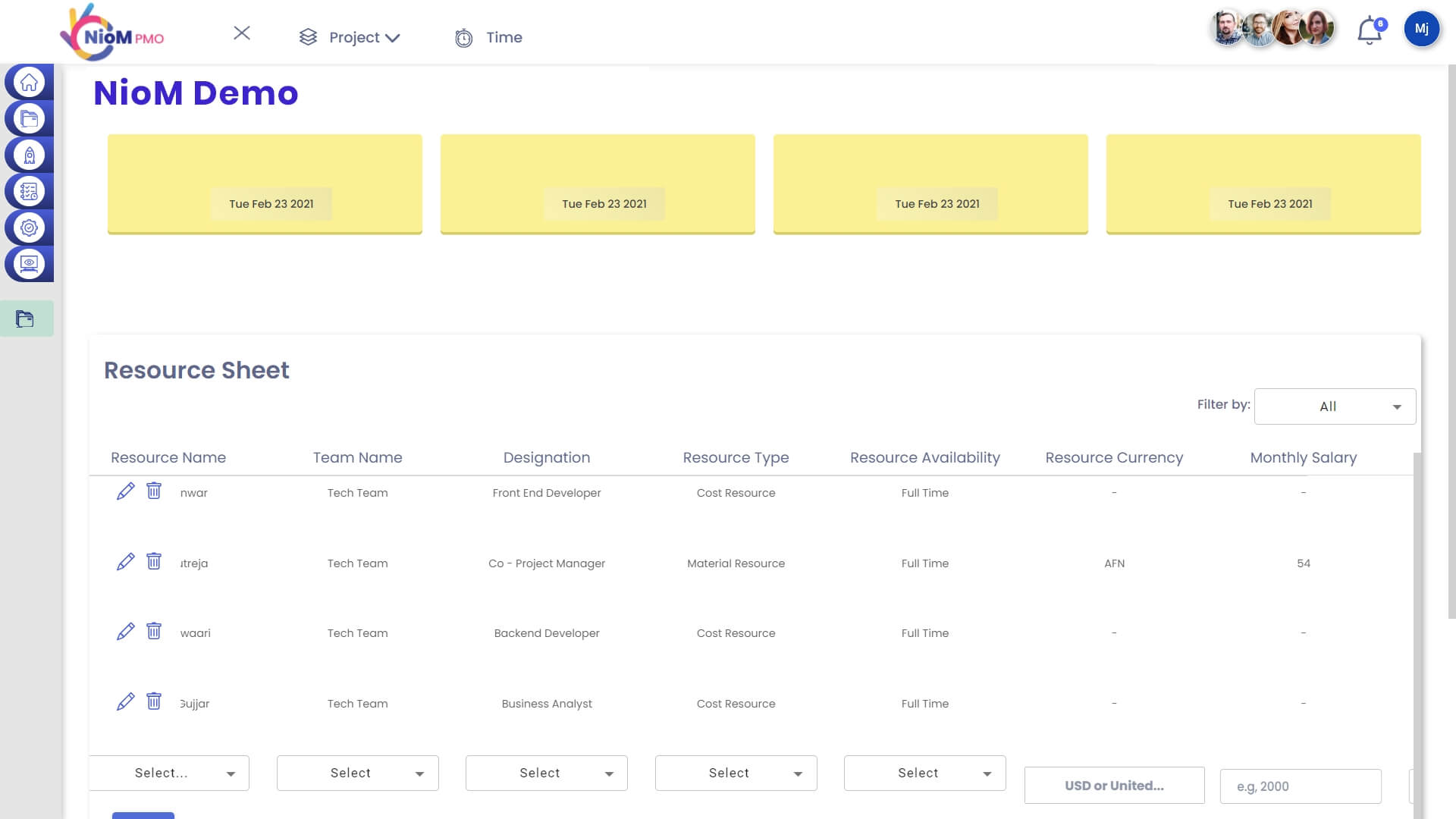This screenshot has height=819, width=1456.
Task: Click the notification bell icon
Action: click(1370, 32)
